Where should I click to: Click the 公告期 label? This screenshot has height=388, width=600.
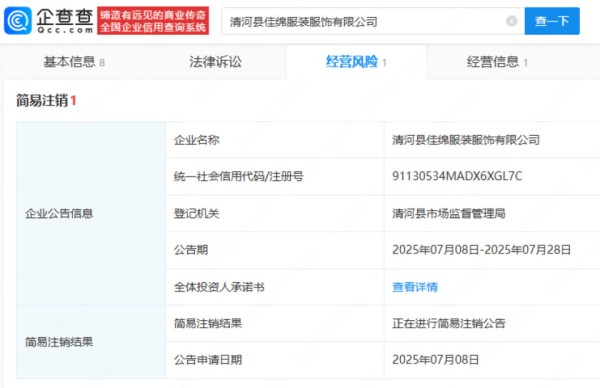pos(191,250)
